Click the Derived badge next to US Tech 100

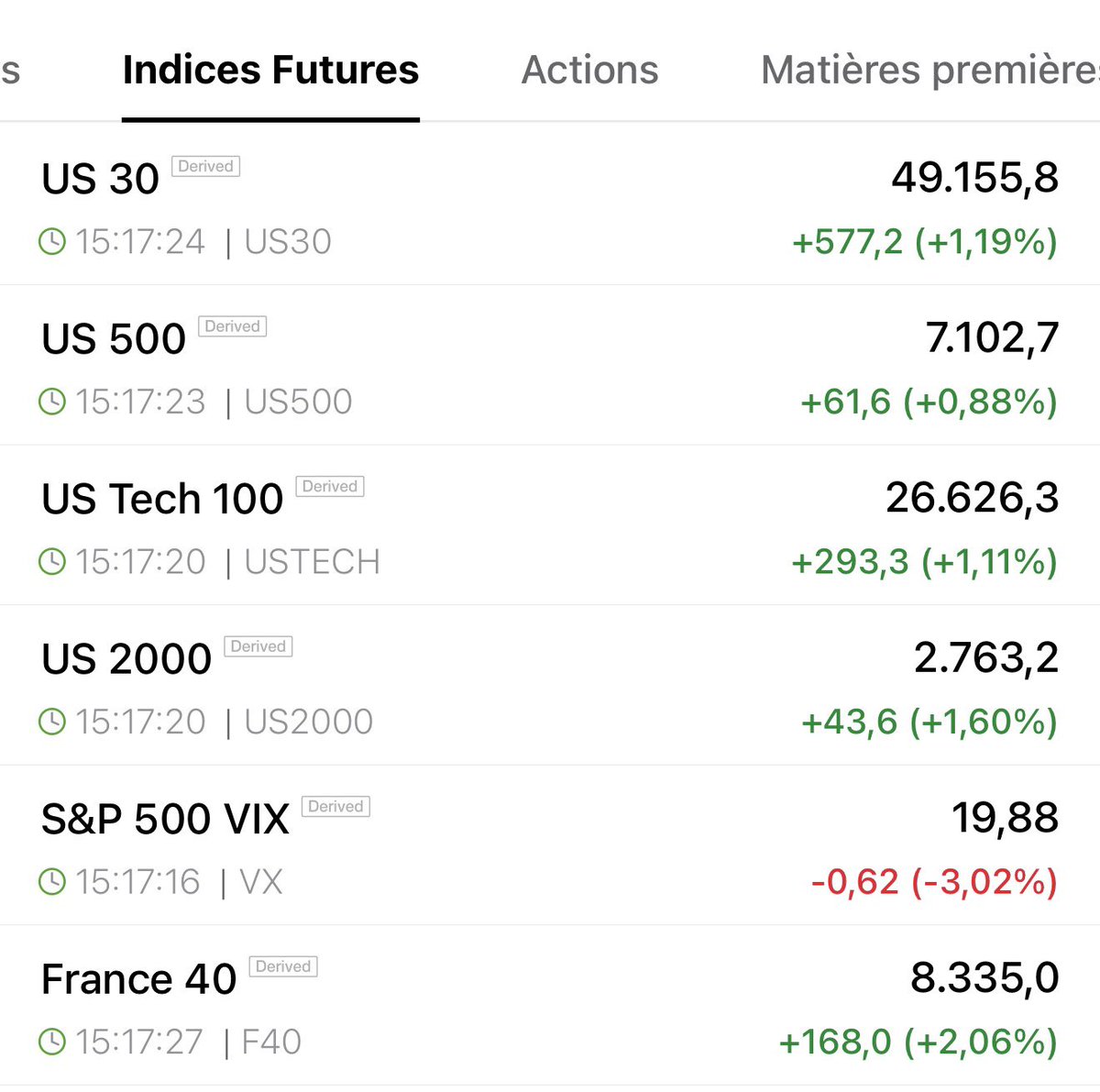pos(330,487)
